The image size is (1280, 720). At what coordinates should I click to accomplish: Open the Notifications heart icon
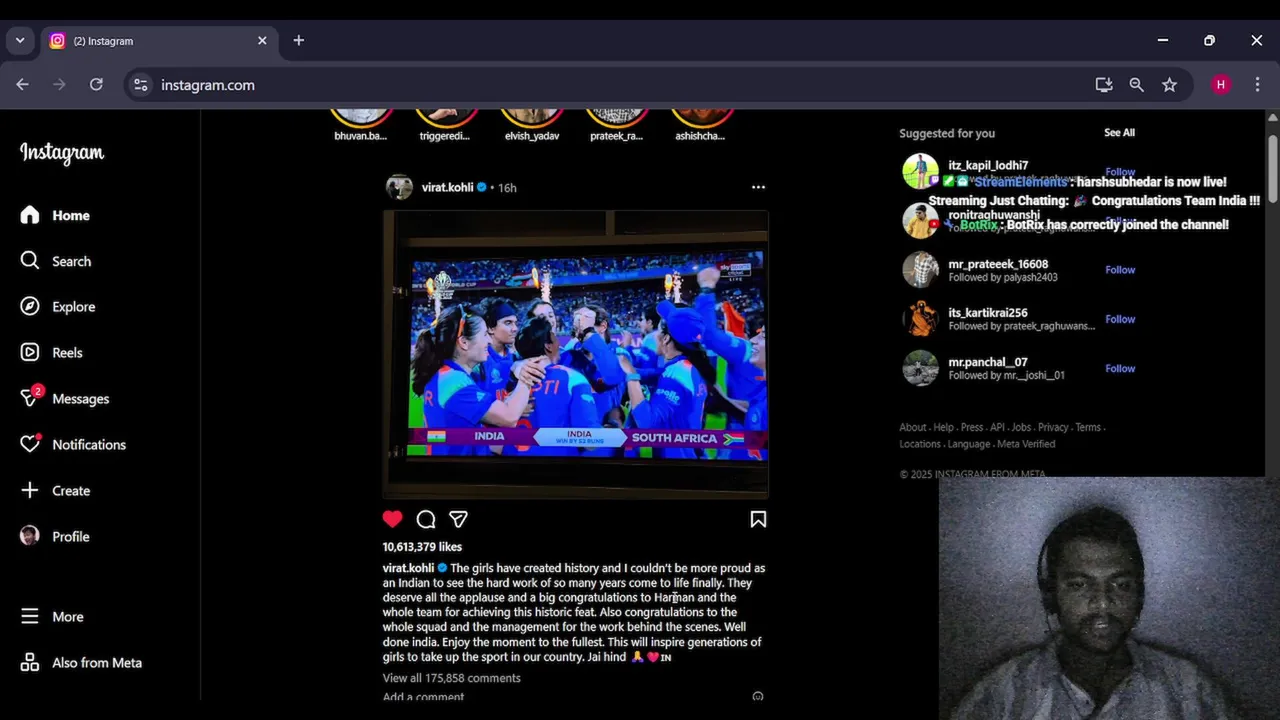(30, 444)
